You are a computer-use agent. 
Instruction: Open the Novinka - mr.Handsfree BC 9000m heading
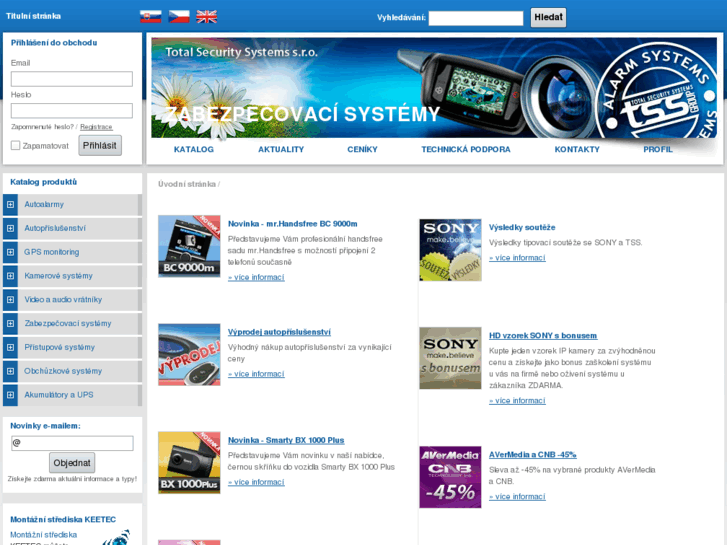pos(293,224)
